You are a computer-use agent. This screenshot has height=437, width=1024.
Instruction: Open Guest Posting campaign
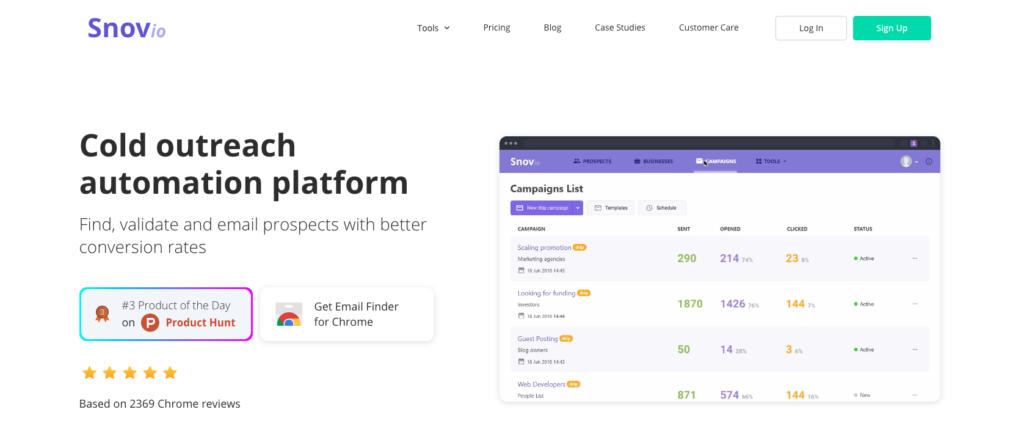point(537,339)
